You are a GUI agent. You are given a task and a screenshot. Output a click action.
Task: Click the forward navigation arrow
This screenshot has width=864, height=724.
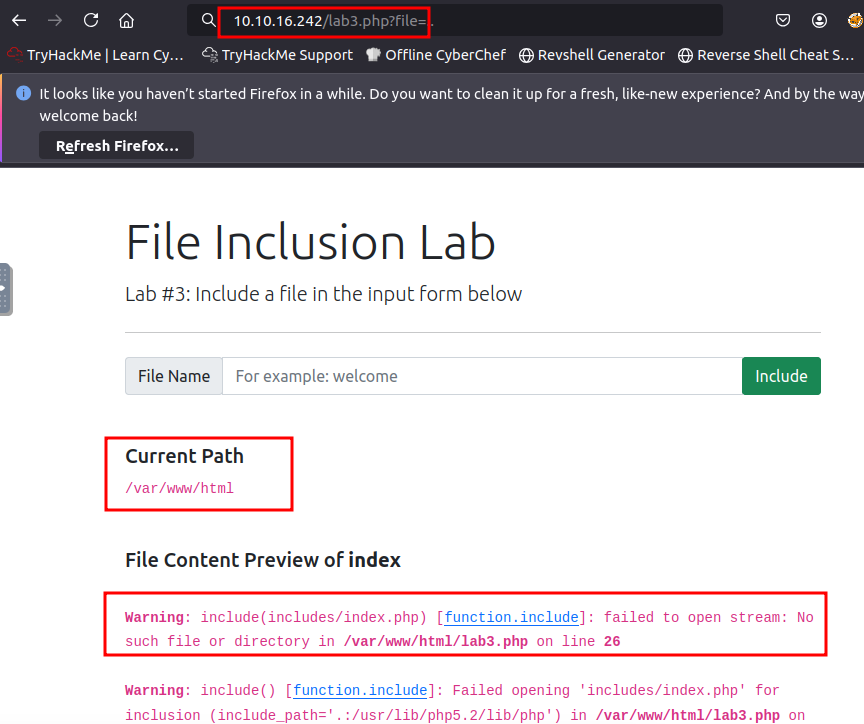point(54,19)
